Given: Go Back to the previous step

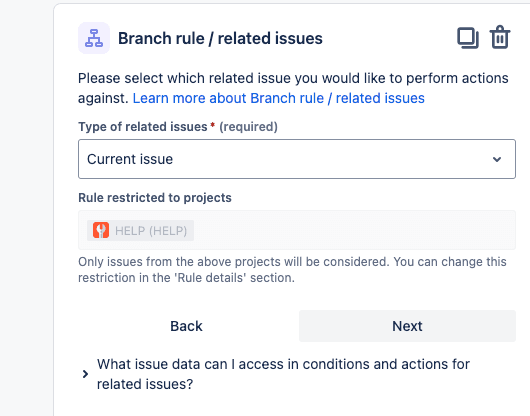Looking at the screenshot, I should click(x=186, y=326).
